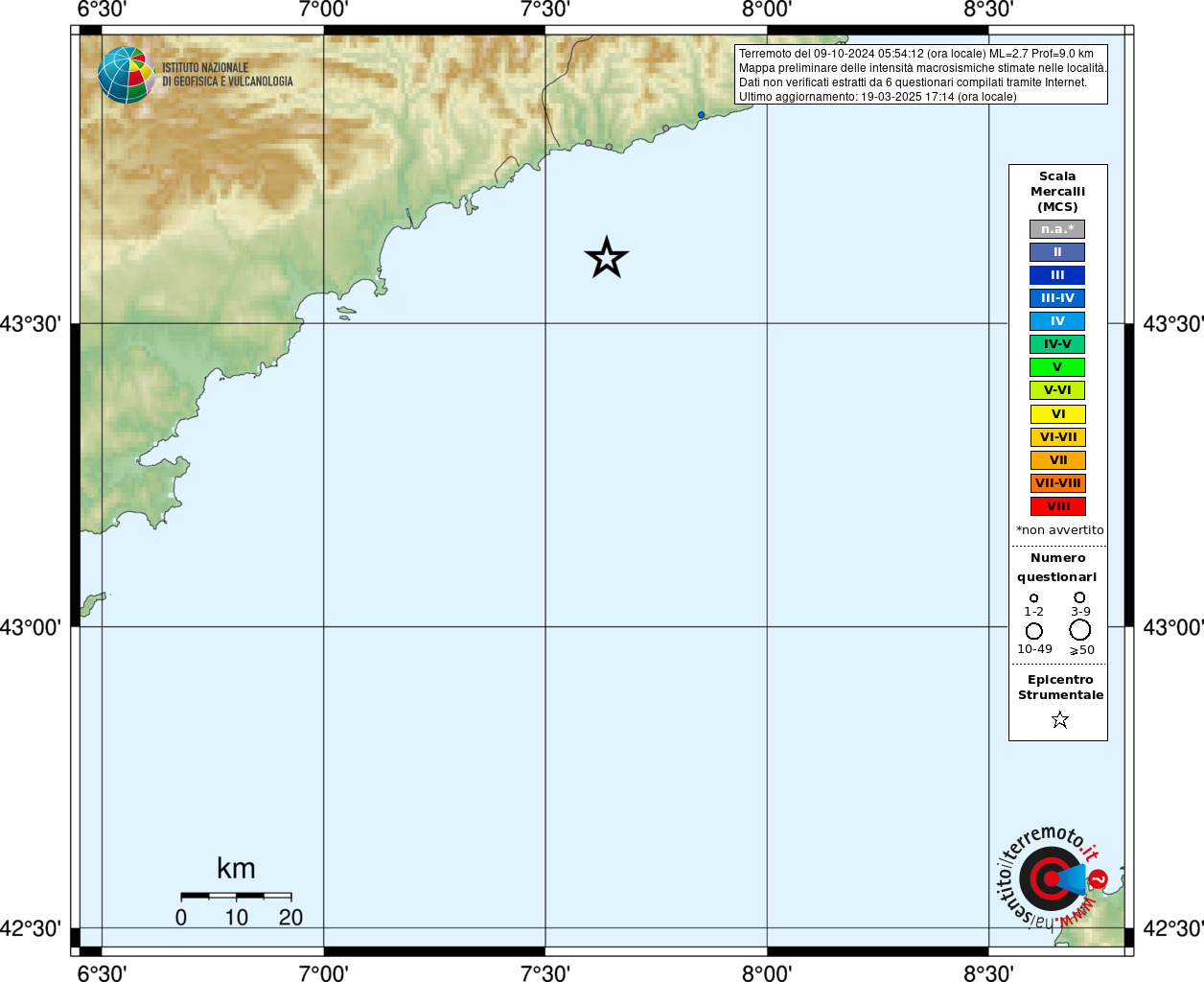
Task: Click the ≥50 questionnaires circle symbol
Action: coord(1080,630)
